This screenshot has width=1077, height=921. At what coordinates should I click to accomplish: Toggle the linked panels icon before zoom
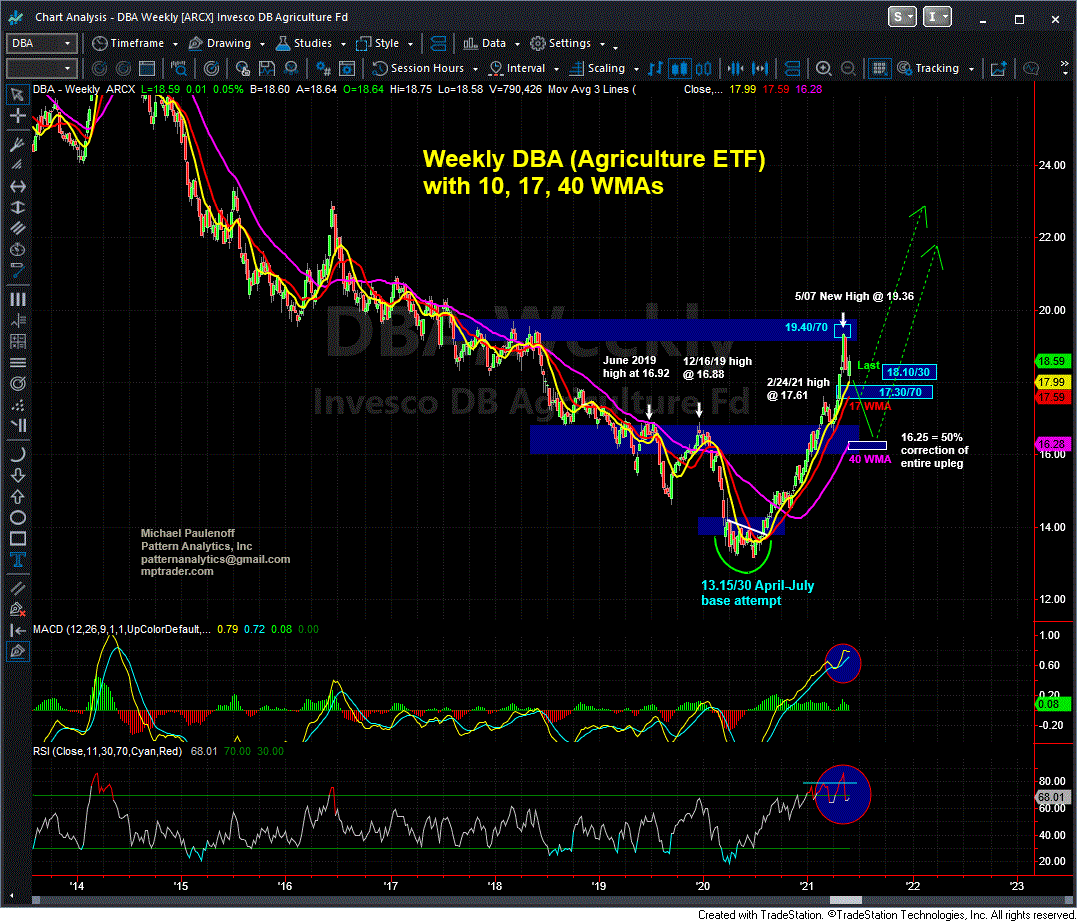[x=791, y=68]
